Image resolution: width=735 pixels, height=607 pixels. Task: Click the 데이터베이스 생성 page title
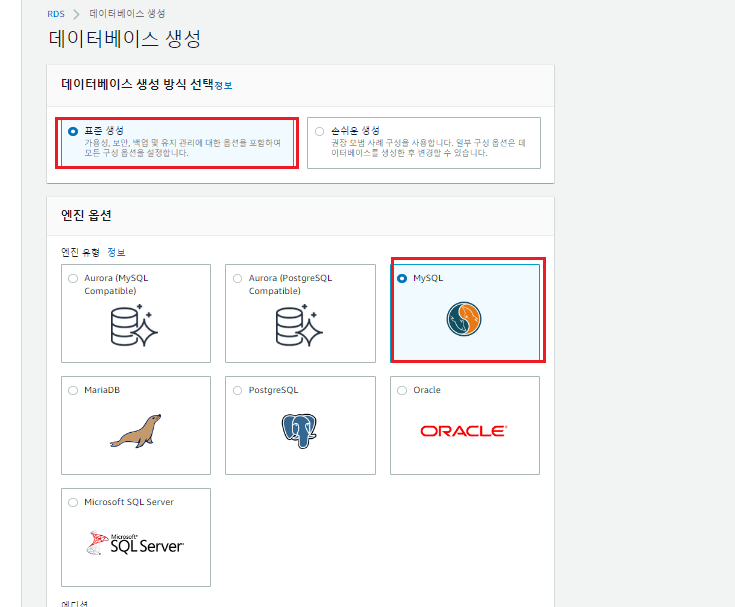coord(125,38)
